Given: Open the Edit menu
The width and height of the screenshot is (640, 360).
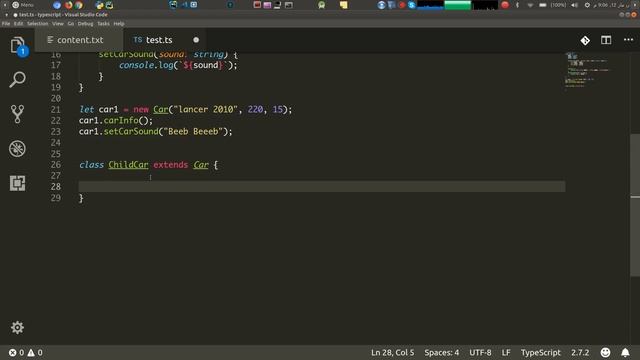Looking at the screenshot, I should pos(18,24).
